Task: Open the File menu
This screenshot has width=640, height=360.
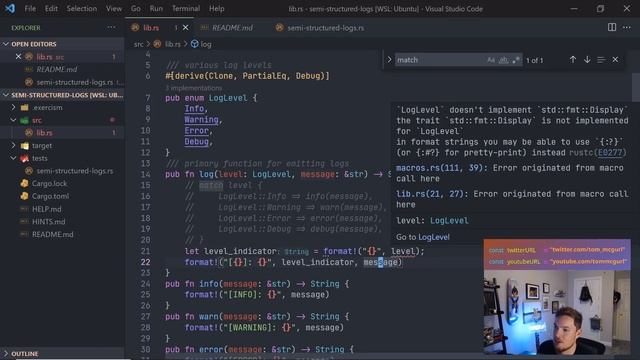Action: click(x=30, y=9)
